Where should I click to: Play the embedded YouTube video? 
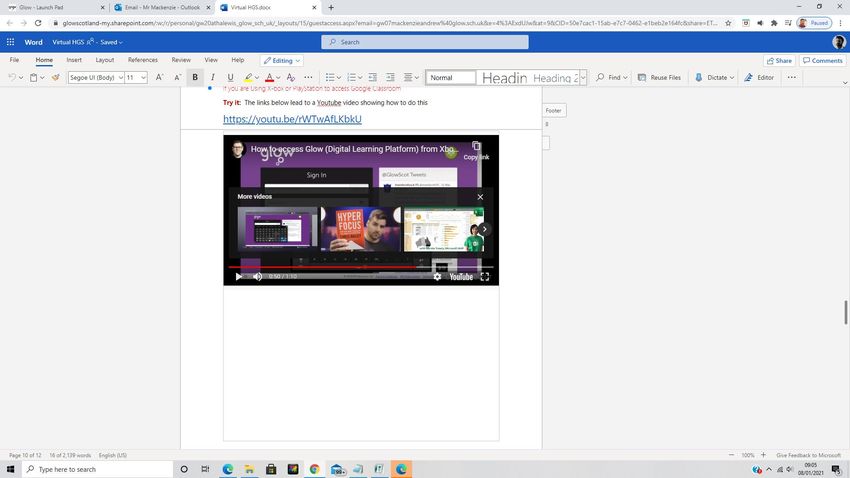pos(239,276)
